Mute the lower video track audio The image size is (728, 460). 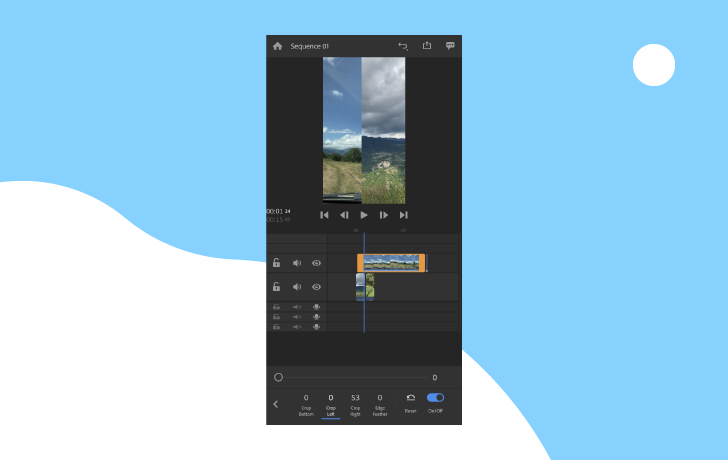tap(297, 286)
